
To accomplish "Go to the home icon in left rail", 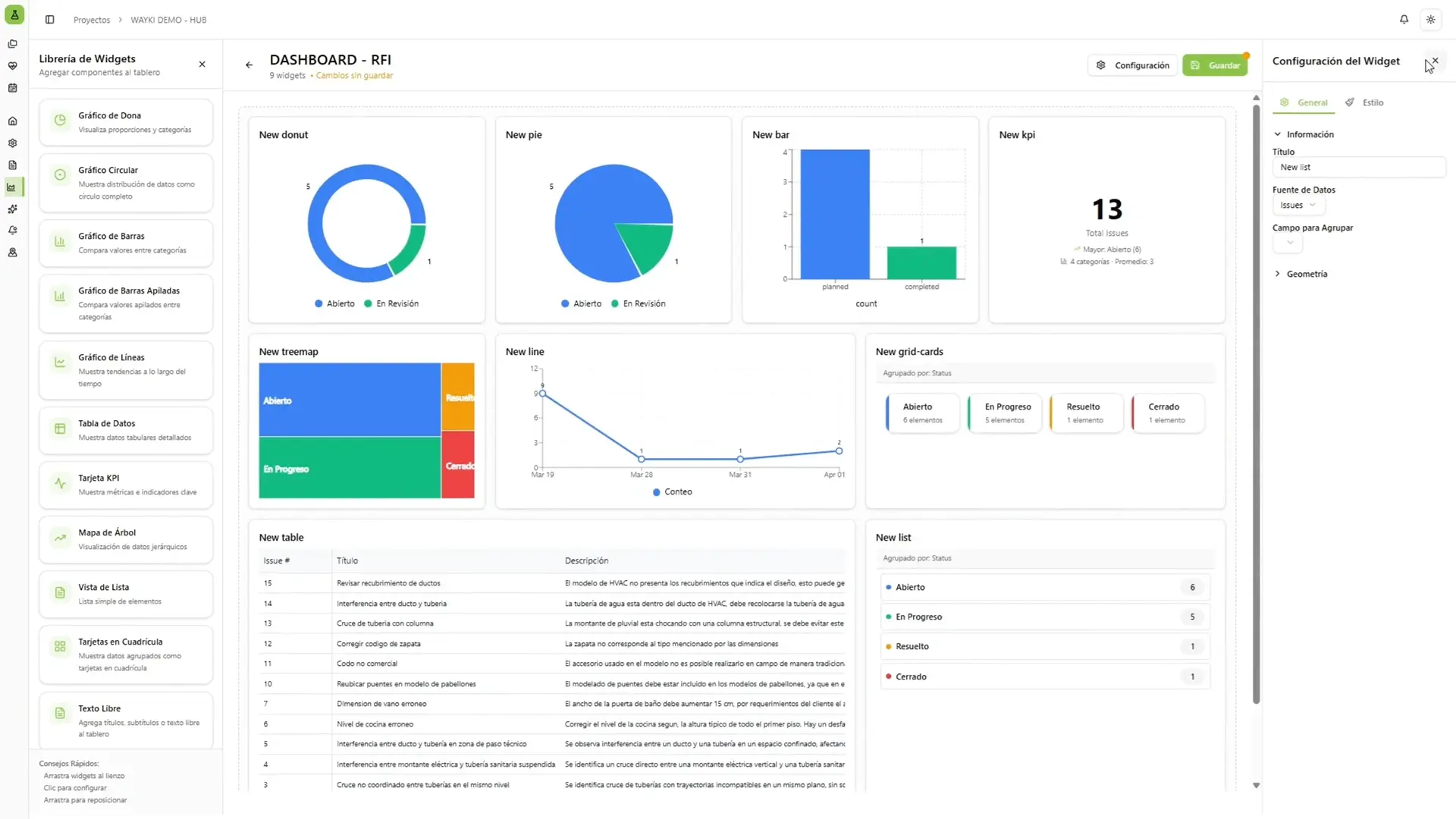I will coord(12,121).
